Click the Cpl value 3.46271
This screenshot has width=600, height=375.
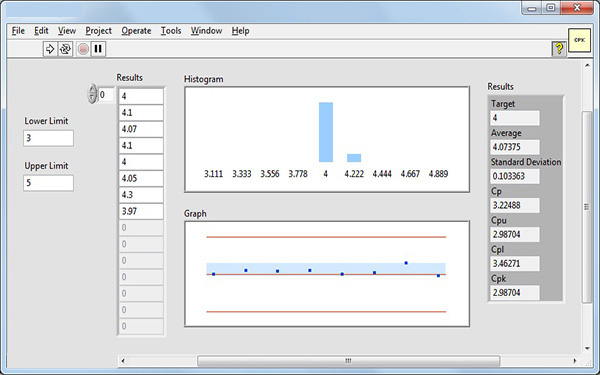(515, 263)
